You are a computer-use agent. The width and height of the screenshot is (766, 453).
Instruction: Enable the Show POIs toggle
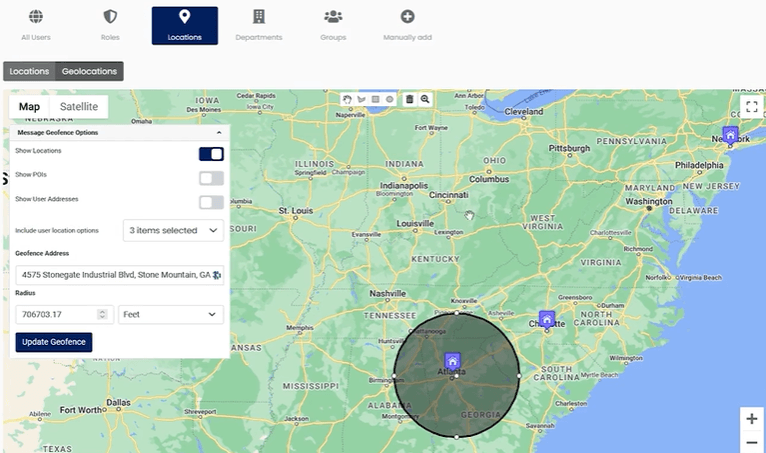(211, 178)
